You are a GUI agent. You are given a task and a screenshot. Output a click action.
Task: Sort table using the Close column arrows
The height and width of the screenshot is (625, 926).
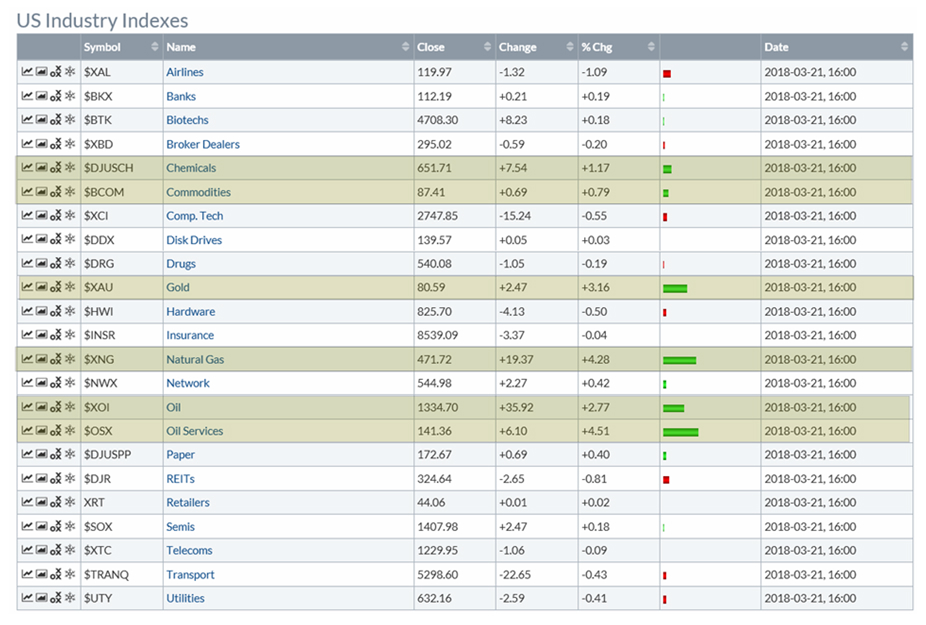click(x=488, y=47)
